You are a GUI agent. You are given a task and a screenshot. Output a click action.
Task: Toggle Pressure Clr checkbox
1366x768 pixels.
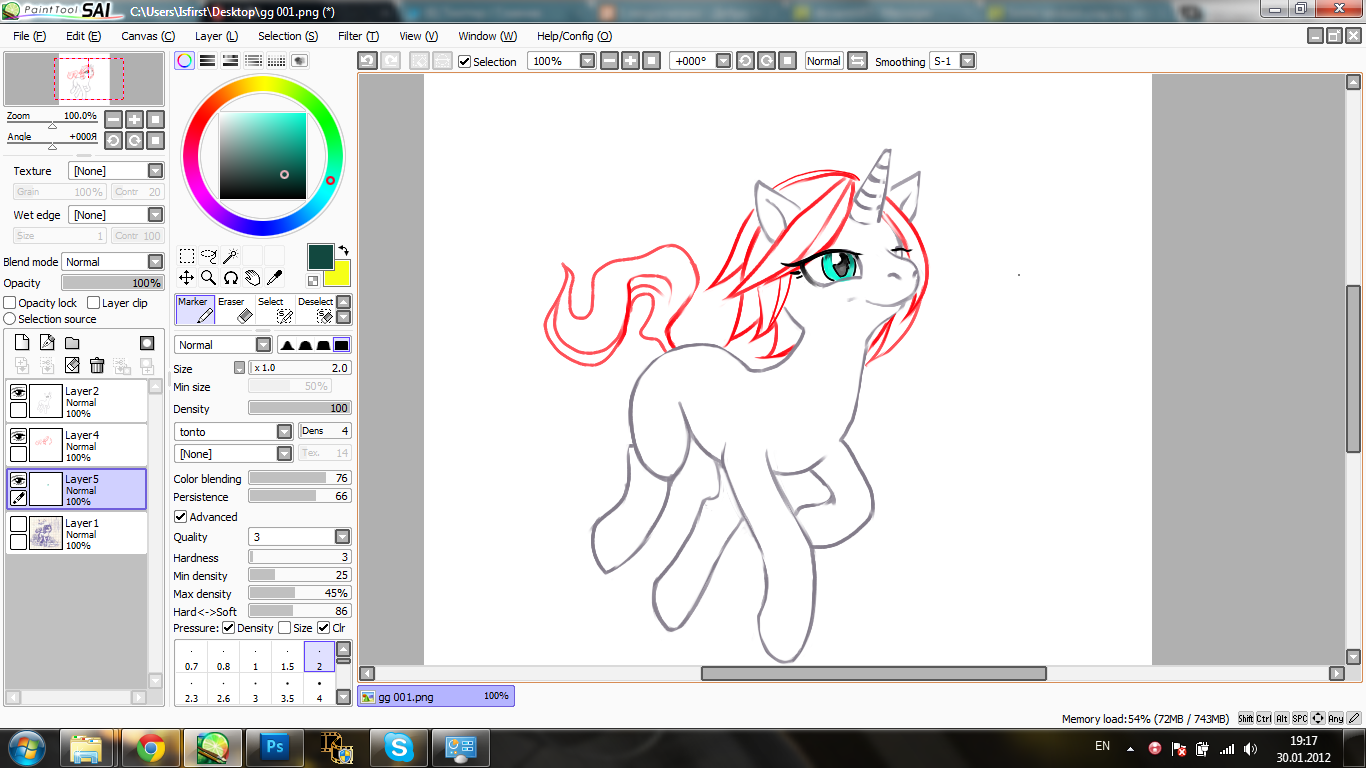pyautogui.click(x=324, y=628)
